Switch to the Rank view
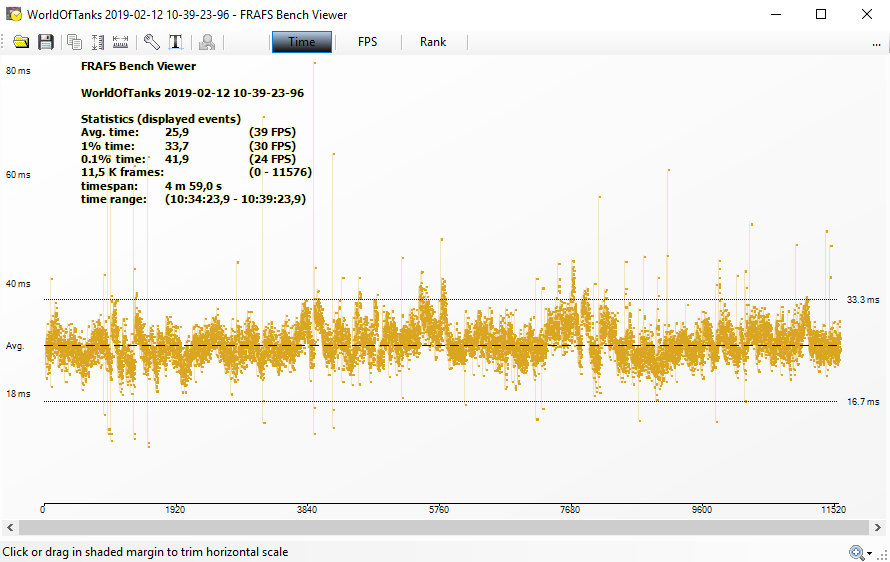890x562 pixels. coord(433,42)
